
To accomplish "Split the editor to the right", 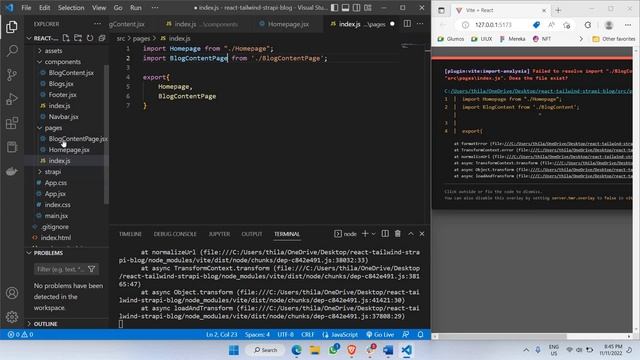I will pos(407,24).
